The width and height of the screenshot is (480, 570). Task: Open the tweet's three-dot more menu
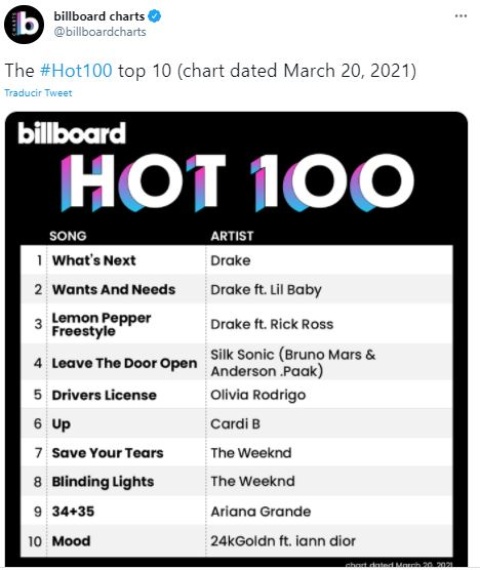click(x=461, y=16)
